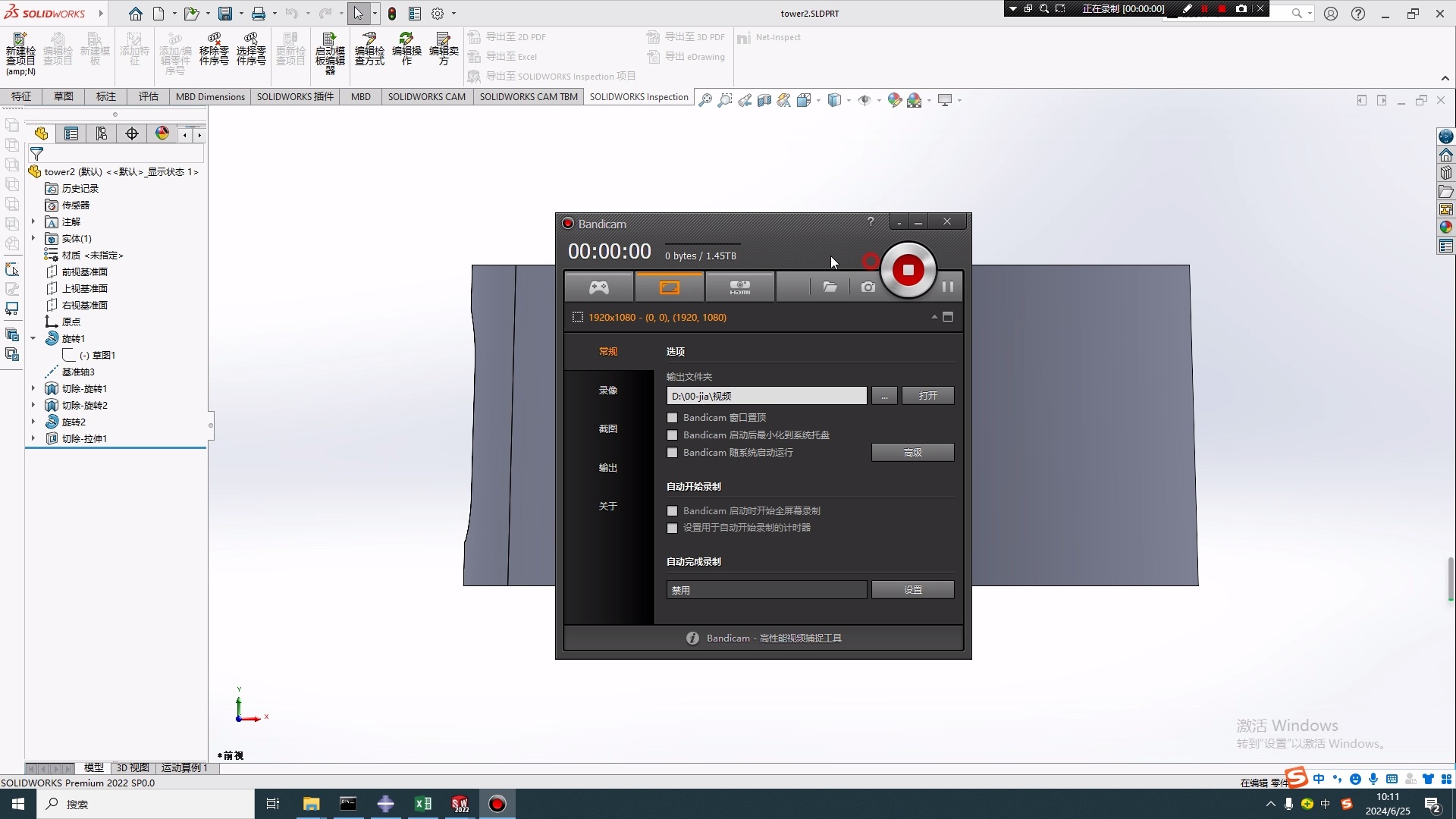Open the 禁用 dropdown under 自动完成录制
This screenshot has width=1456, height=819.
tap(766, 589)
